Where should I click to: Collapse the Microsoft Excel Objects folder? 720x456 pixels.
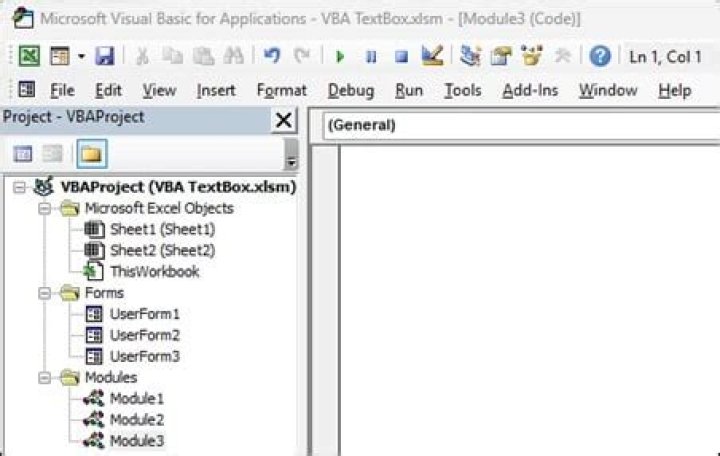click(x=45, y=208)
